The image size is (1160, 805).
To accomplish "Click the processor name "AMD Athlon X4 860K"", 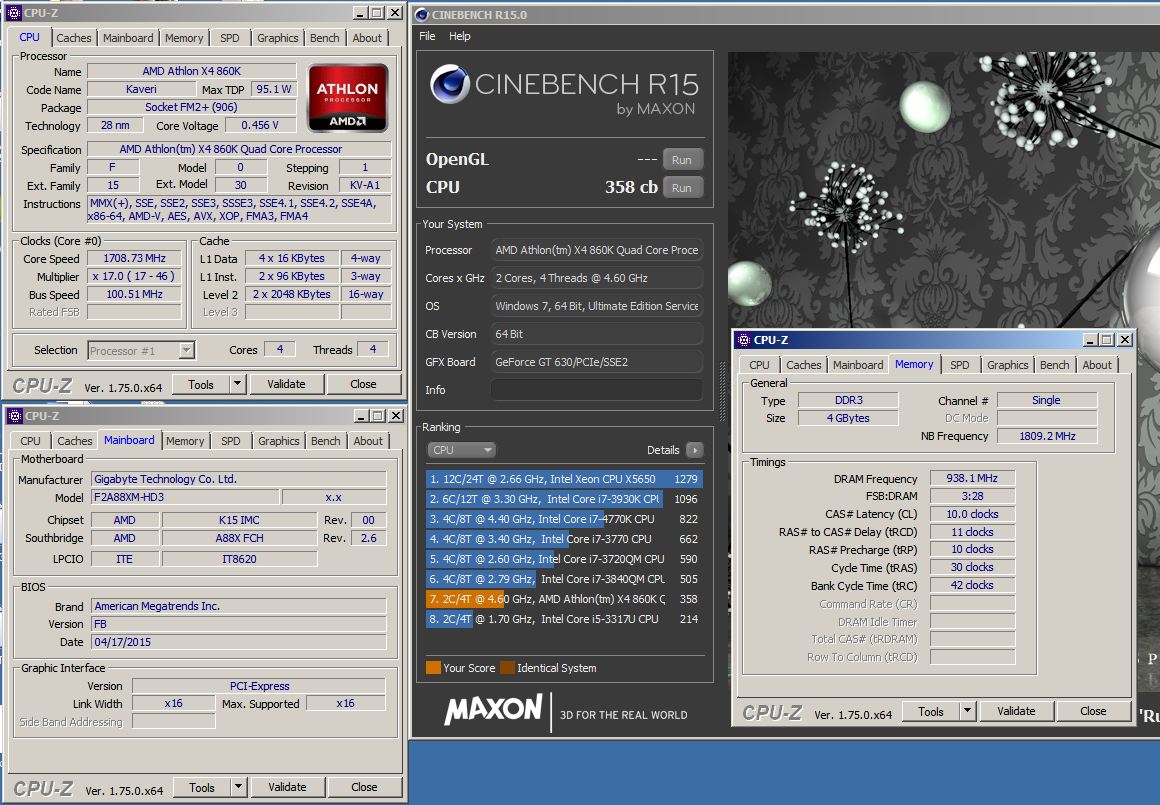I will pyautogui.click(x=192, y=71).
